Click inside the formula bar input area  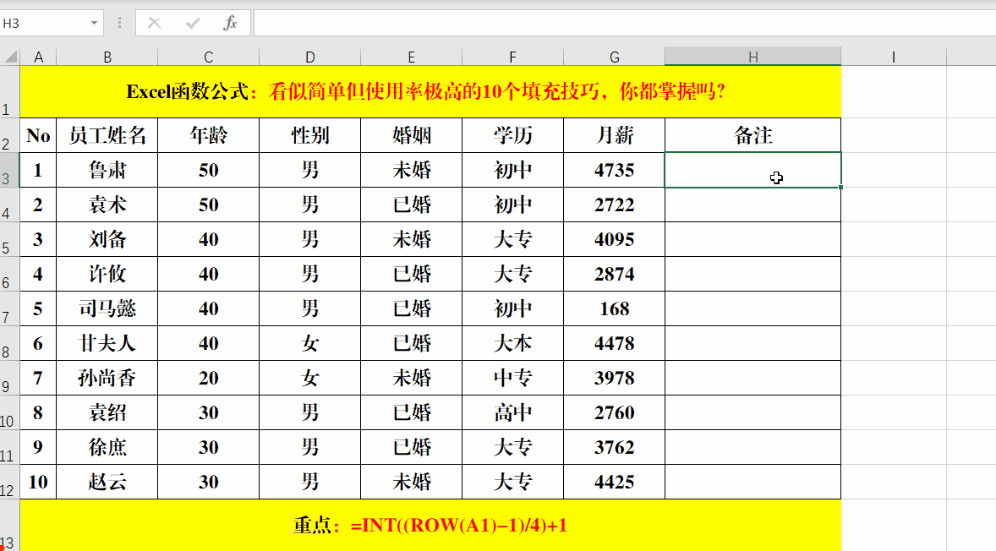(x=625, y=24)
